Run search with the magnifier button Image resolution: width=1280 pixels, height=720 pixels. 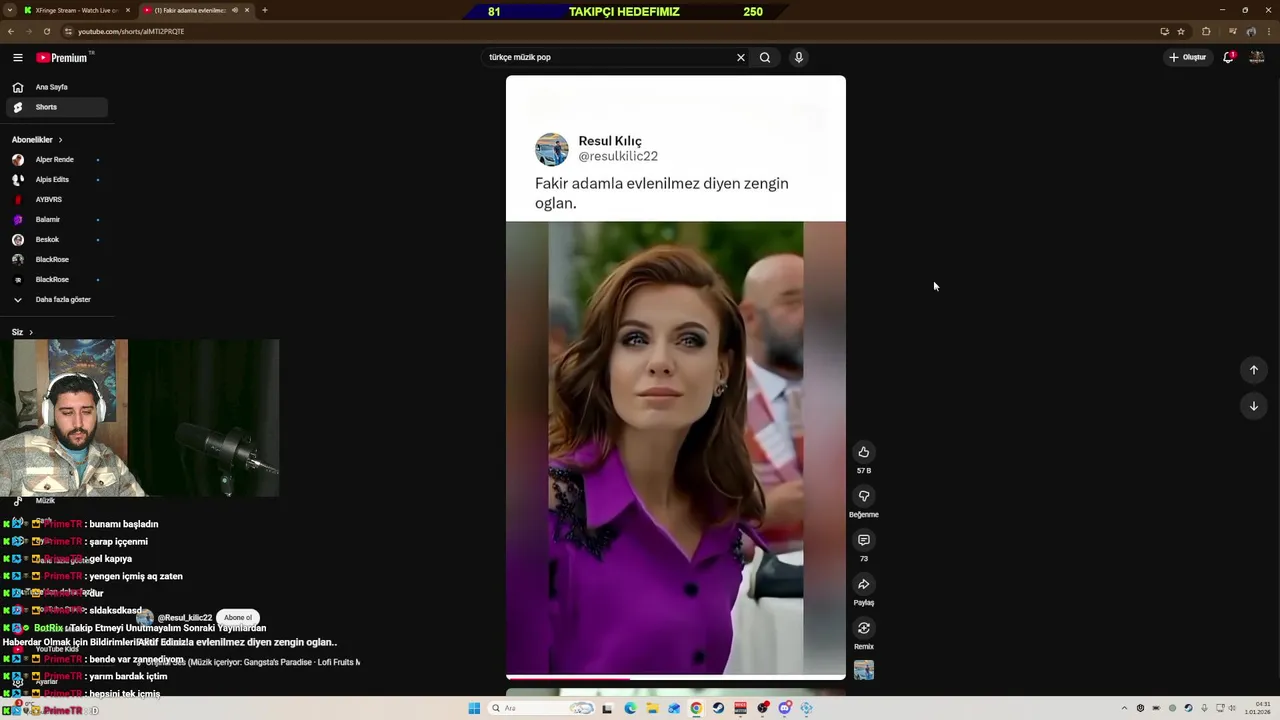tap(765, 57)
